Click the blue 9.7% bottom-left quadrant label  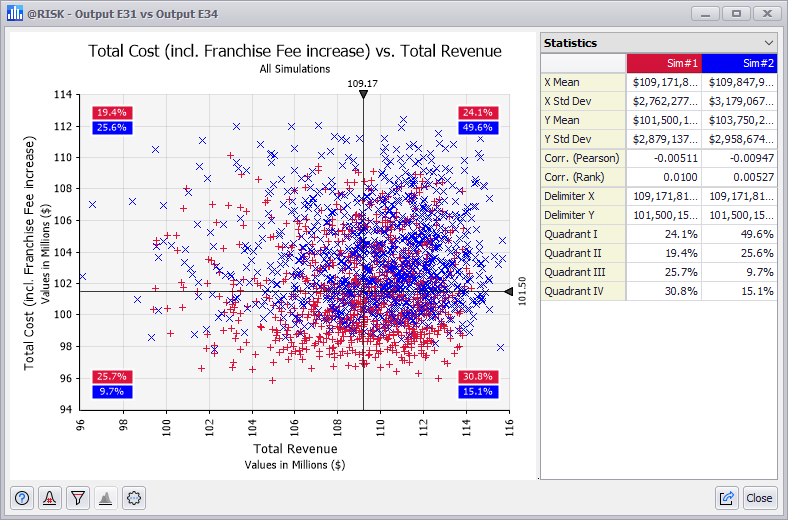[x=111, y=392]
